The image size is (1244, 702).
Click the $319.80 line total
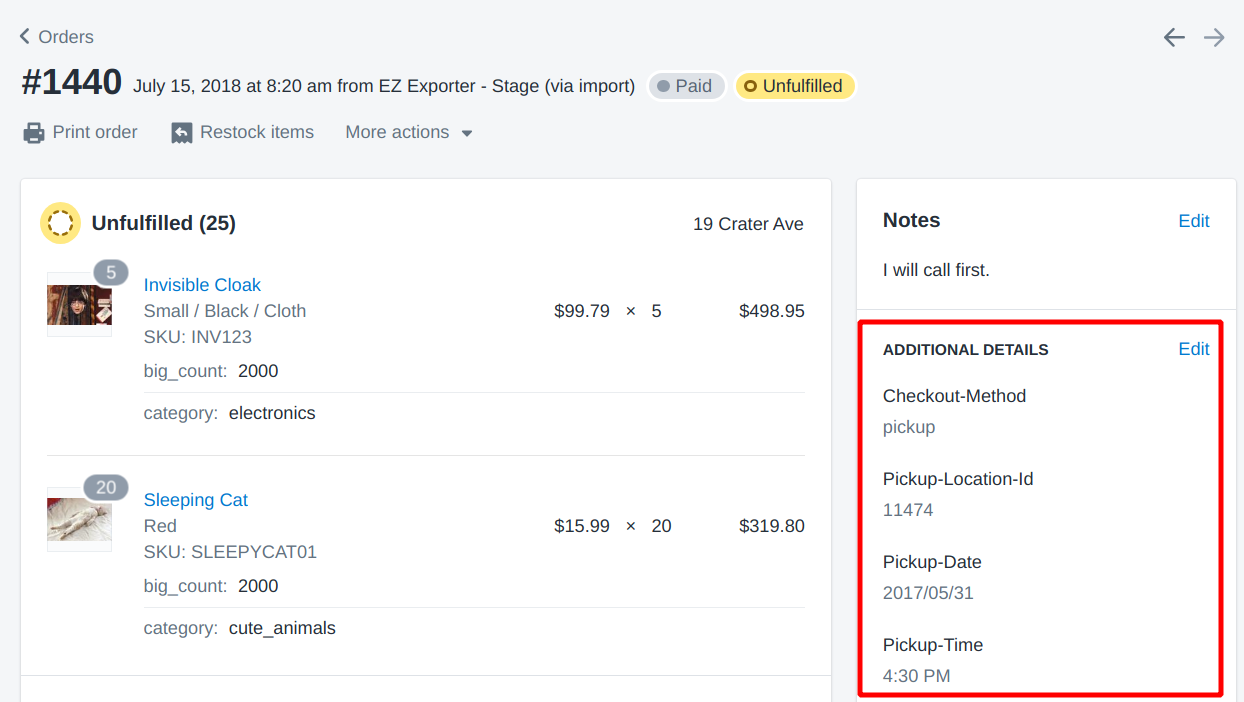point(772,526)
